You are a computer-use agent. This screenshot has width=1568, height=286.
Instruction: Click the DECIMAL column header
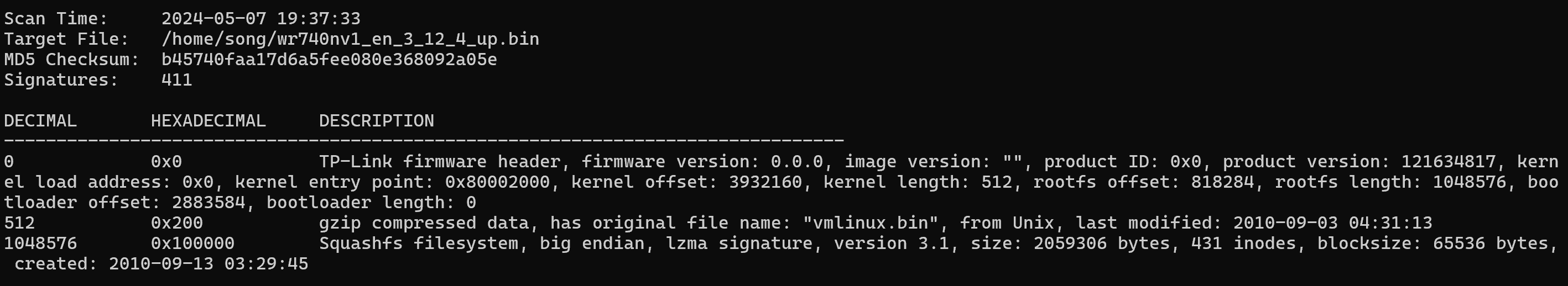(40, 121)
